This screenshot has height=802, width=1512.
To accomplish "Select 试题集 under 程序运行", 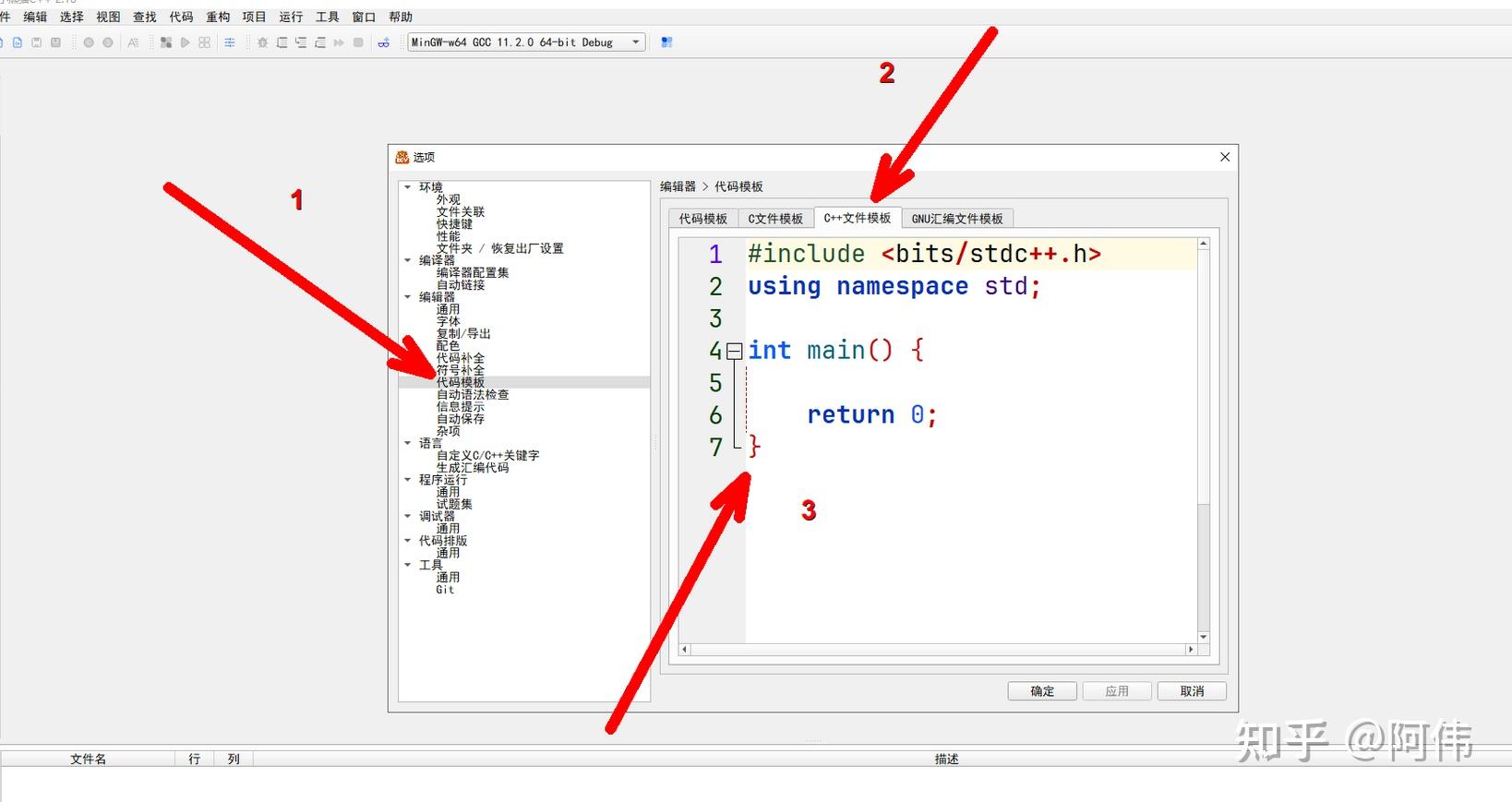I will (454, 504).
